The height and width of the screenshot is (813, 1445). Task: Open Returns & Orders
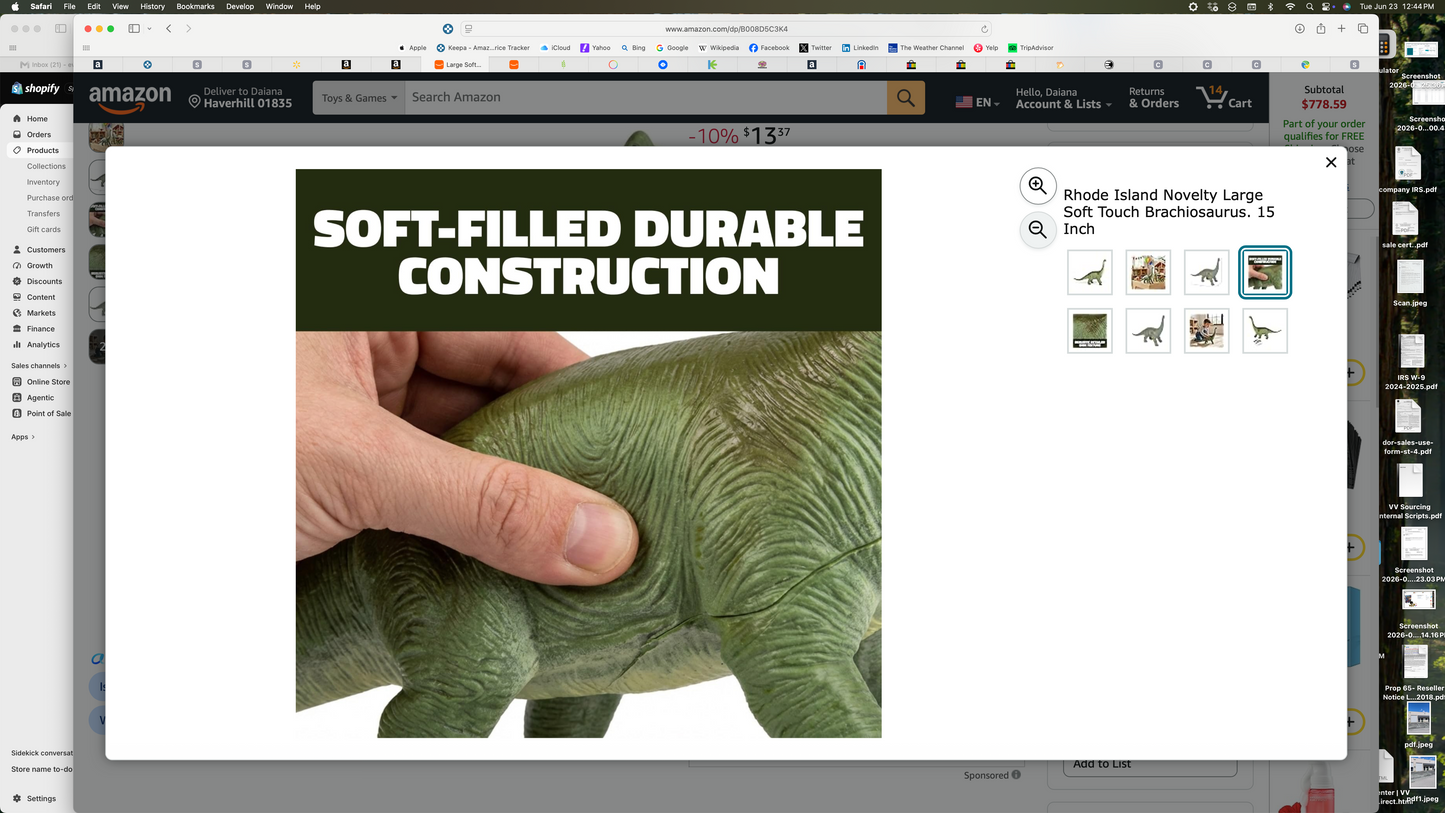click(1154, 98)
